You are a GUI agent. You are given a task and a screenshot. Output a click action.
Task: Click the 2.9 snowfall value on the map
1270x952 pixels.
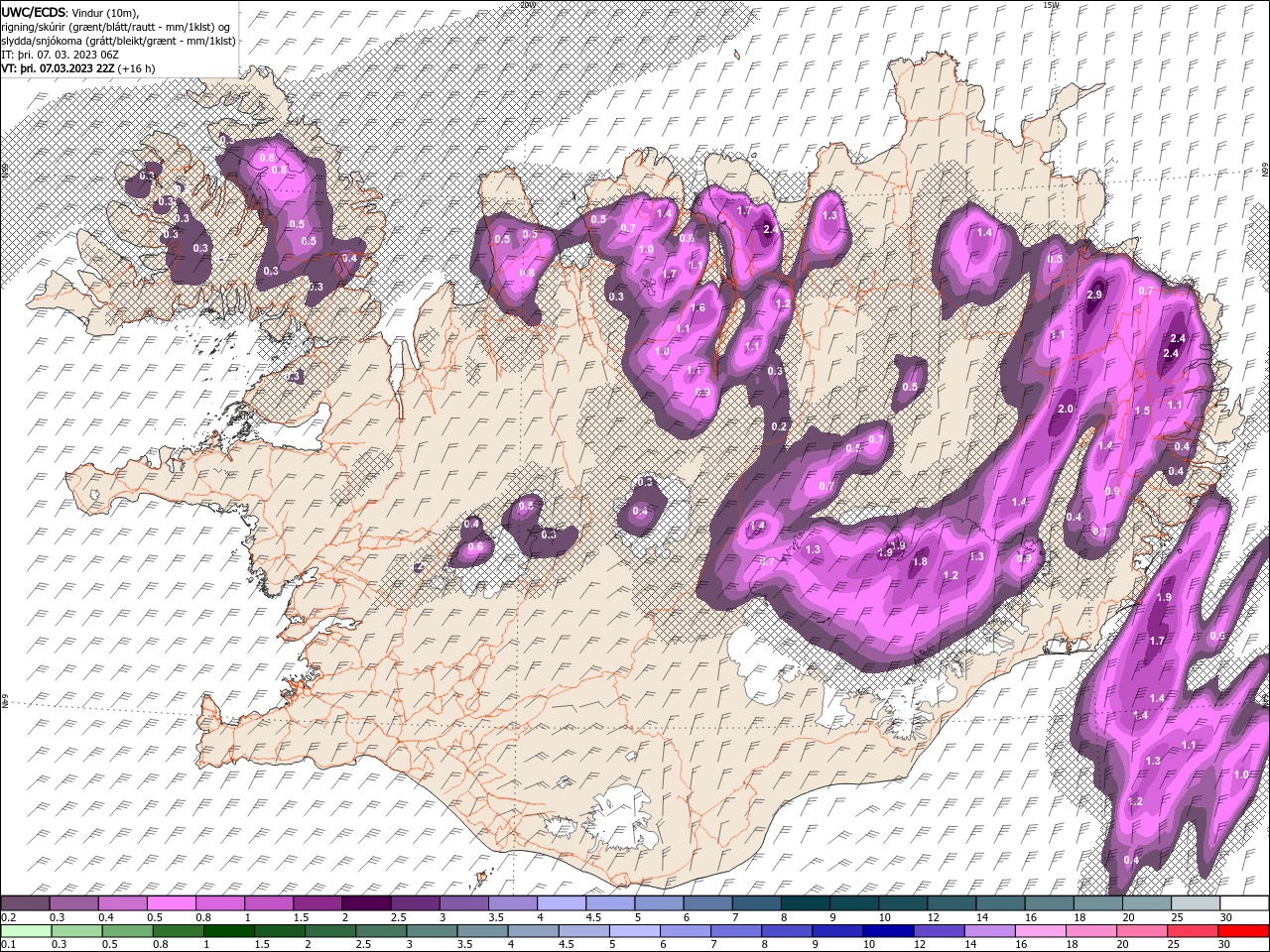pyautogui.click(x=1095, y=296)
